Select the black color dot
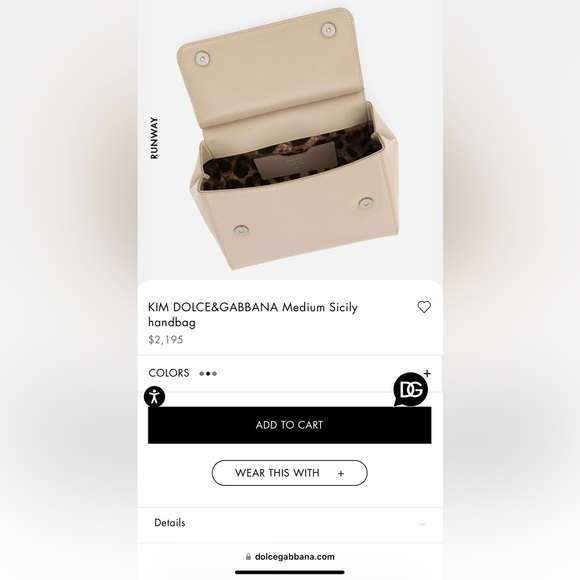The height and width of the screenshot is (580, 580). (x=208, y=374)
